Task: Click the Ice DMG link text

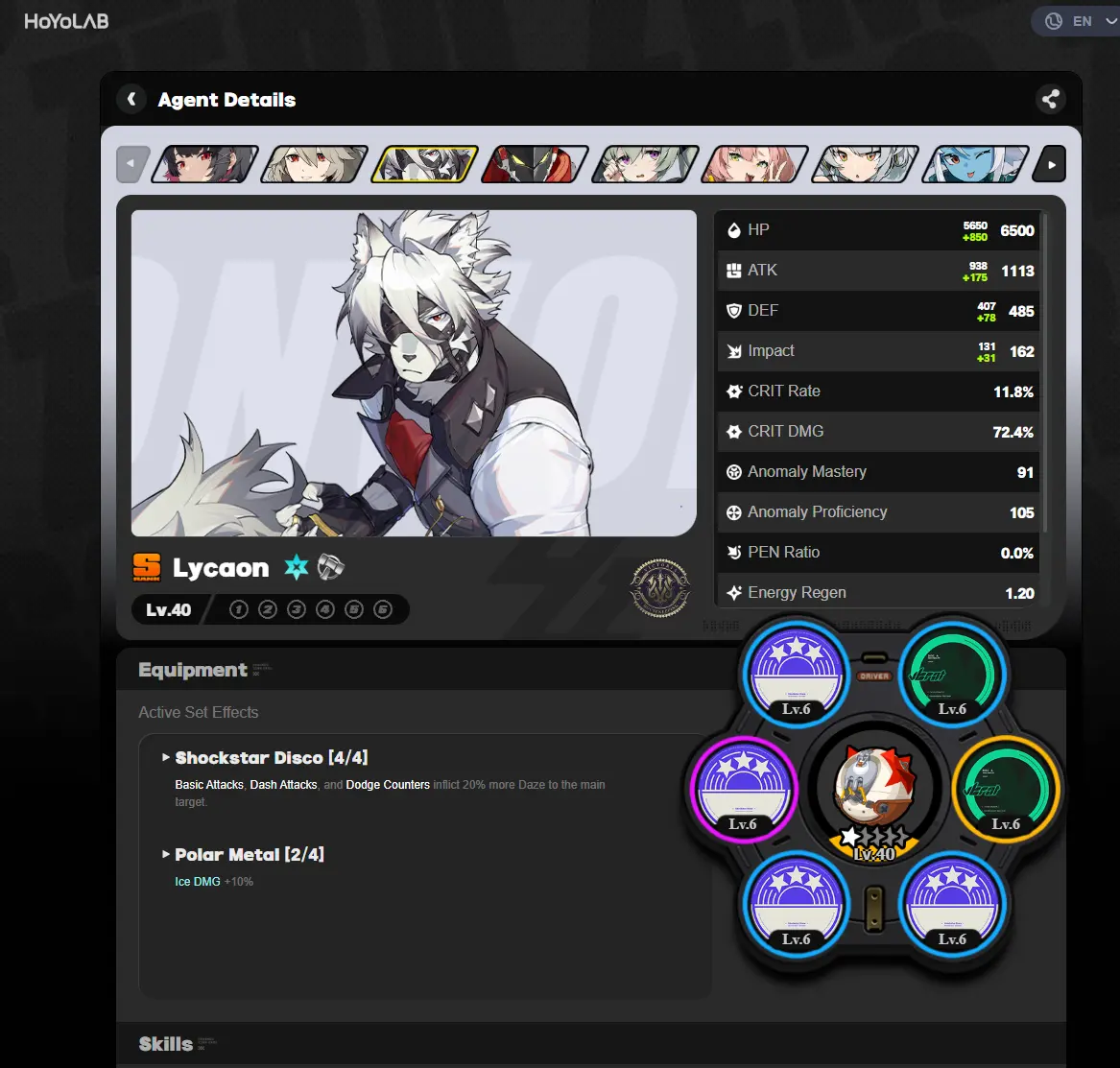Action: tap(198, 882)
